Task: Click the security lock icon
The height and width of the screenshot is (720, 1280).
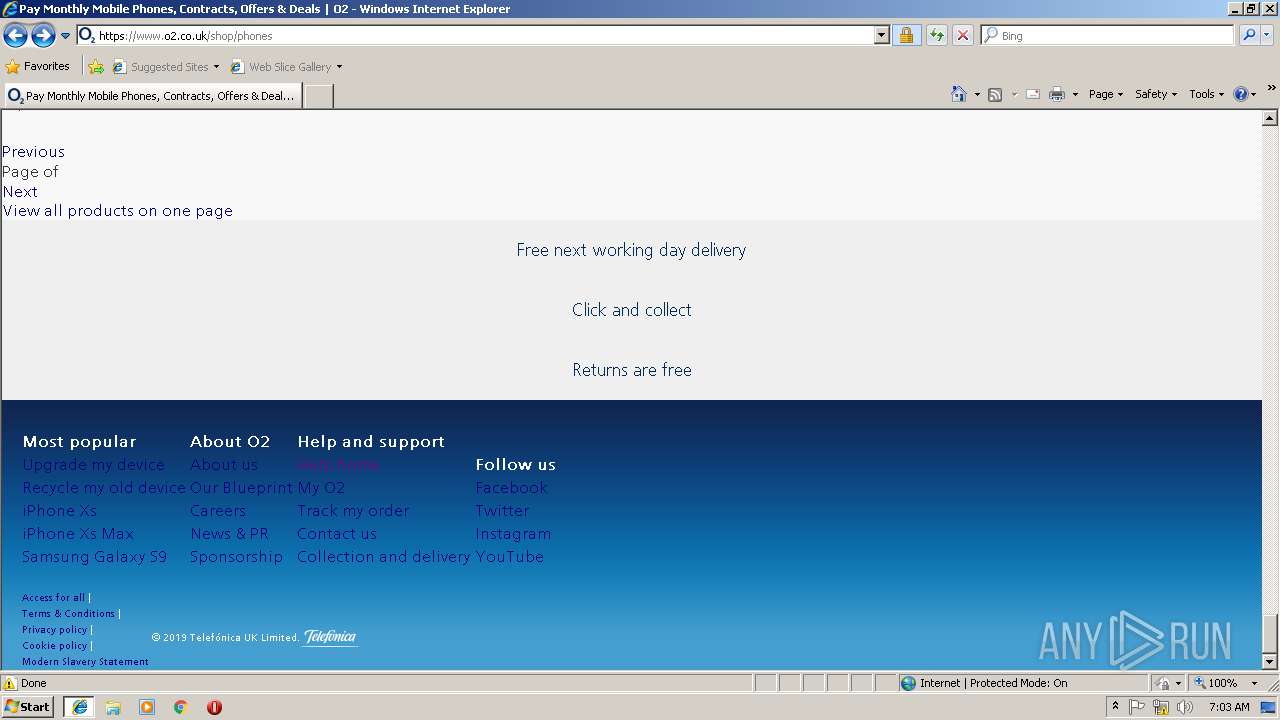Action: coord(907,36)
